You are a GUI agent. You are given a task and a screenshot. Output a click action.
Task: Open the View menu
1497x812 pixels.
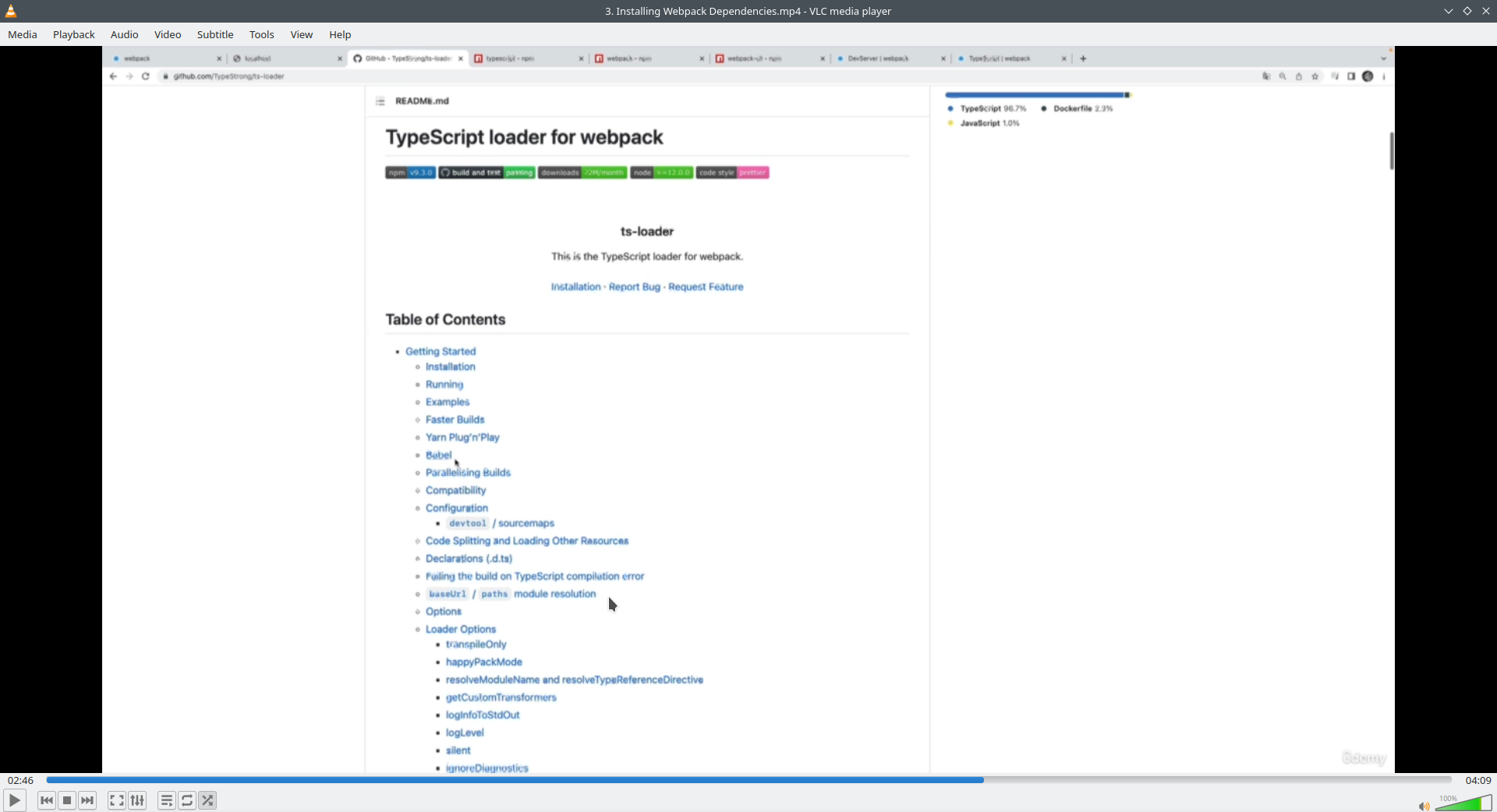coord(302,34)
